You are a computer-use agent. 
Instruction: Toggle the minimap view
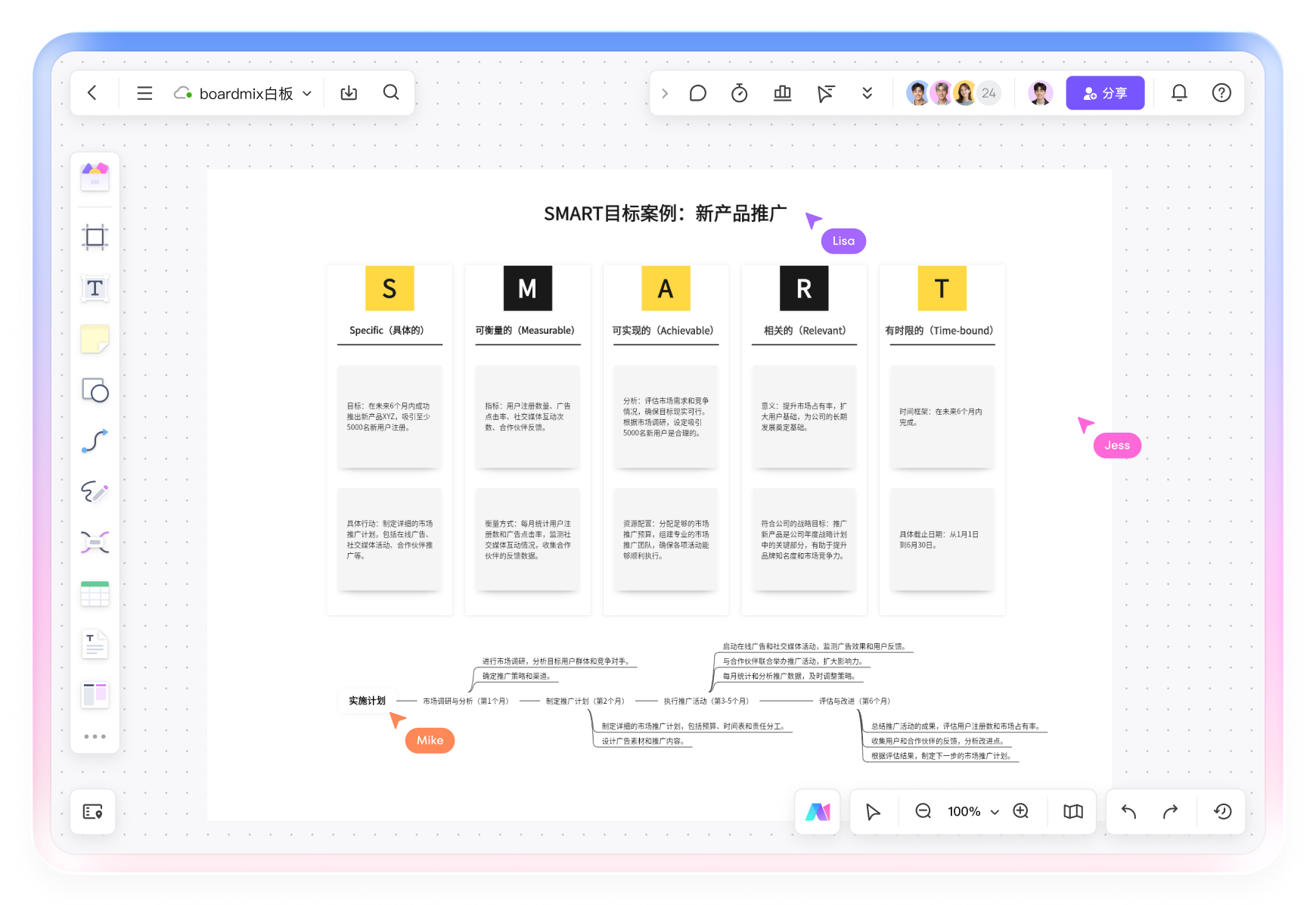(x=1072, y=811)
